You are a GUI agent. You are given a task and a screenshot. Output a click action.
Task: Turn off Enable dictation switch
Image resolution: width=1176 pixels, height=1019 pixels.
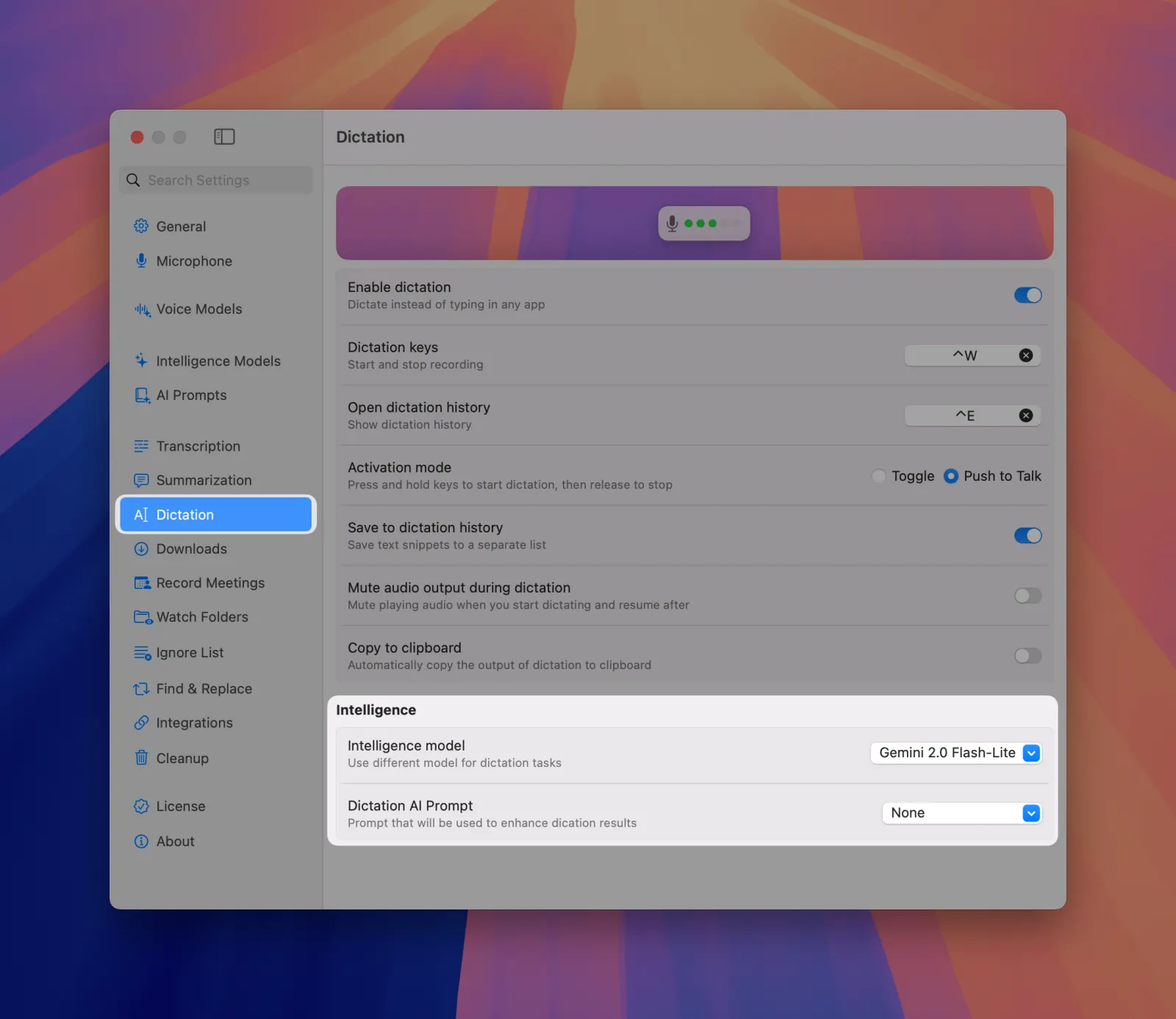click(x=1028, y=295)
